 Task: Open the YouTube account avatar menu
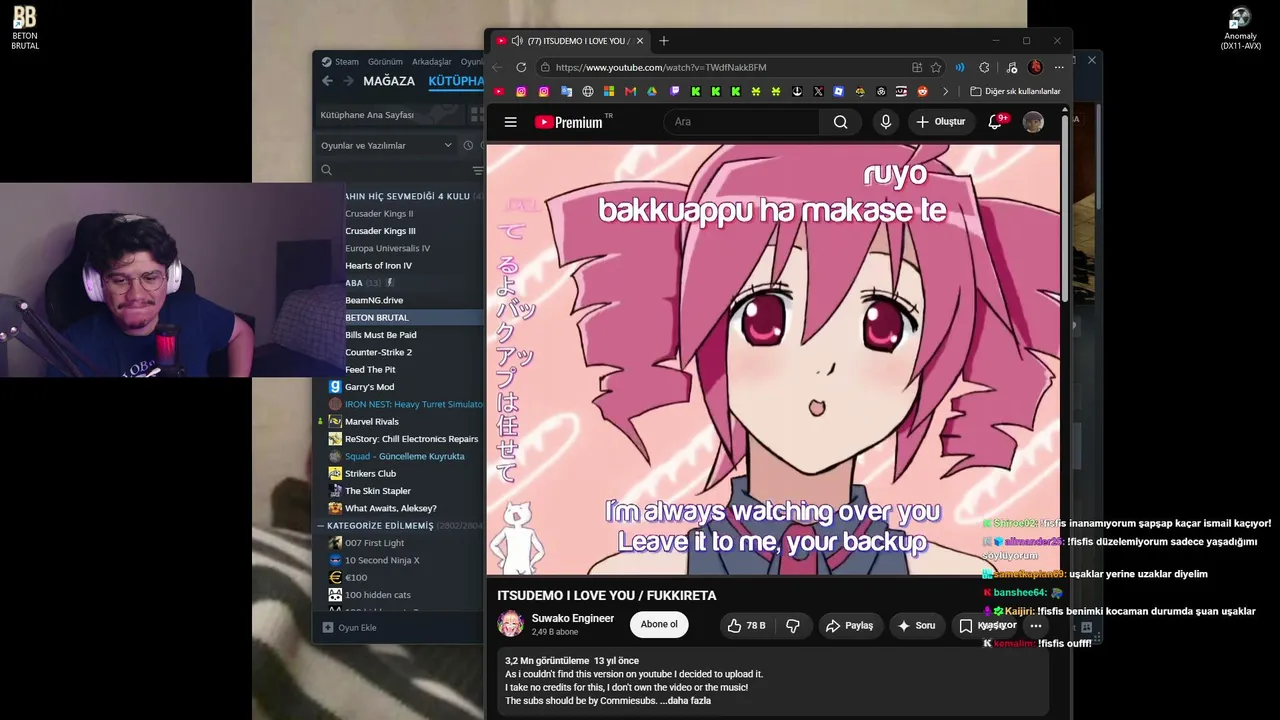pos(1033,122)
